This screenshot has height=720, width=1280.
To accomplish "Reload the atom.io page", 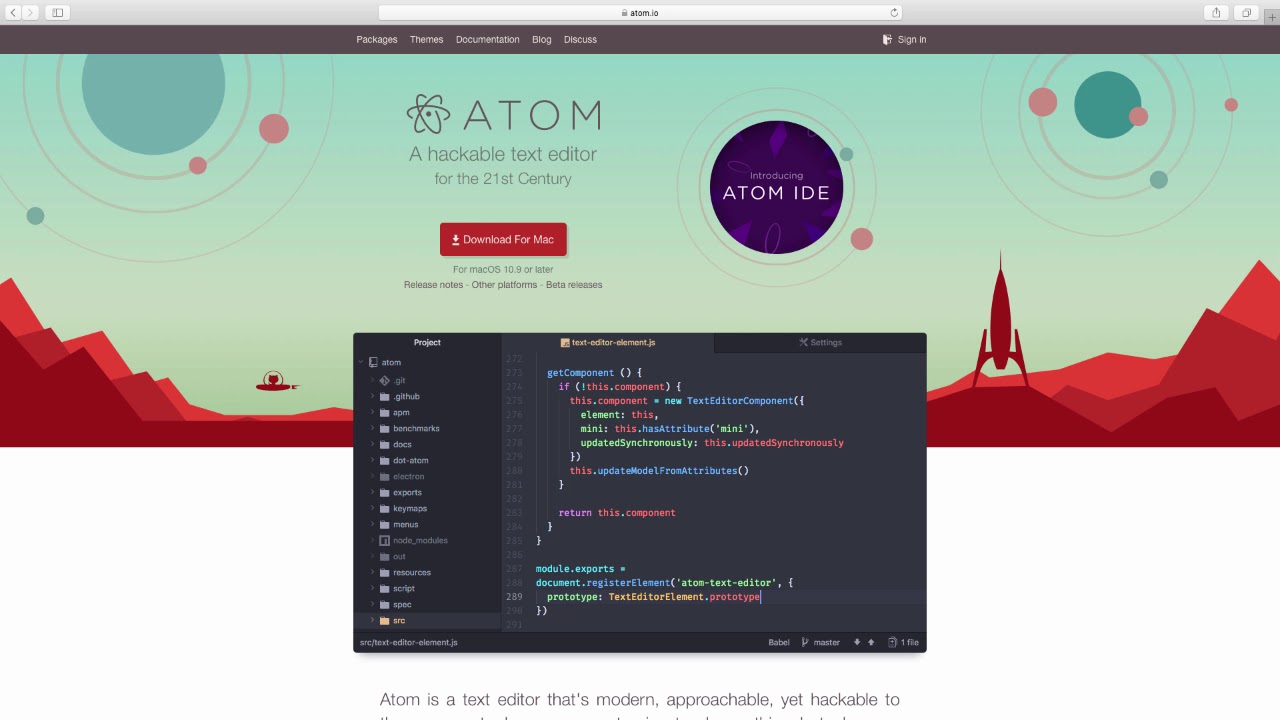I will (x=894, y=13).
